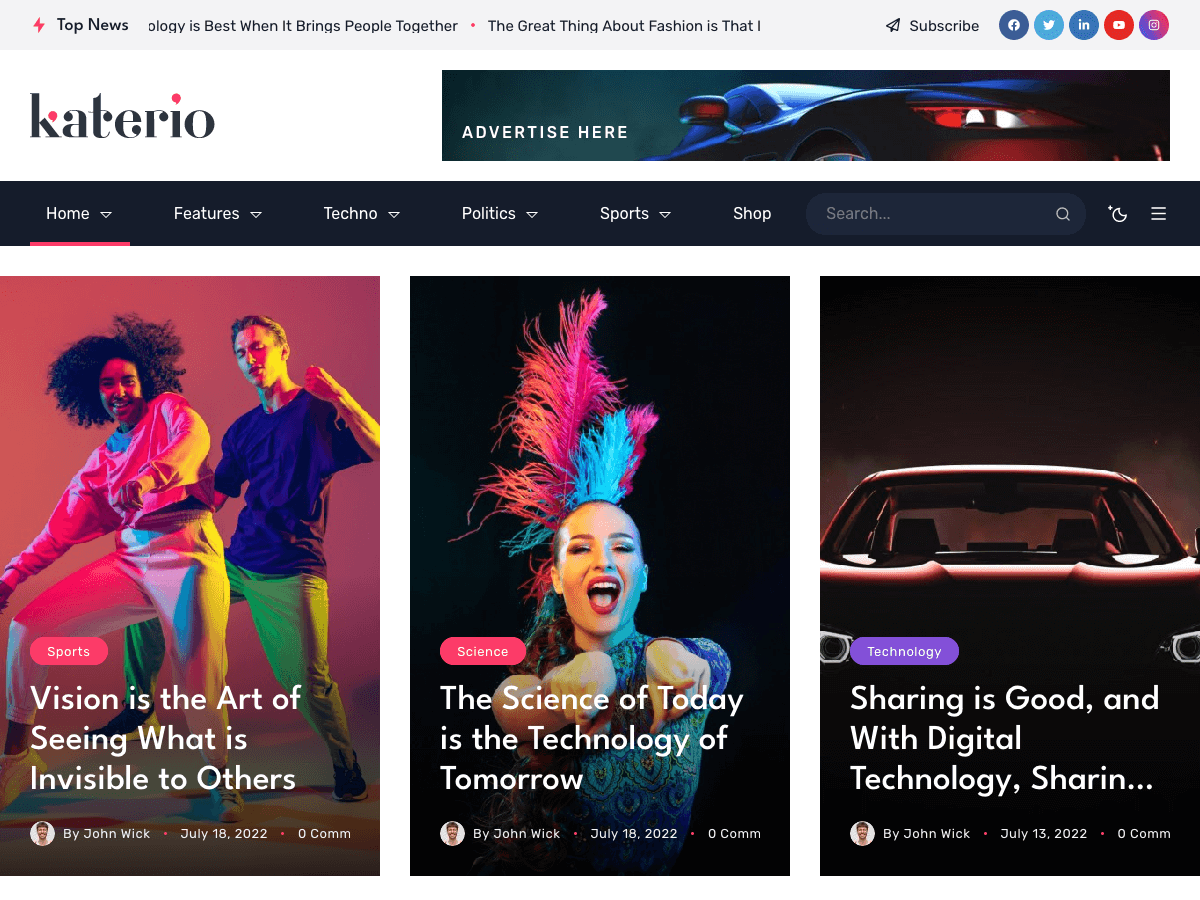
Task: Expand the Home menu dropdown arrow
Action: click(106, 214)
